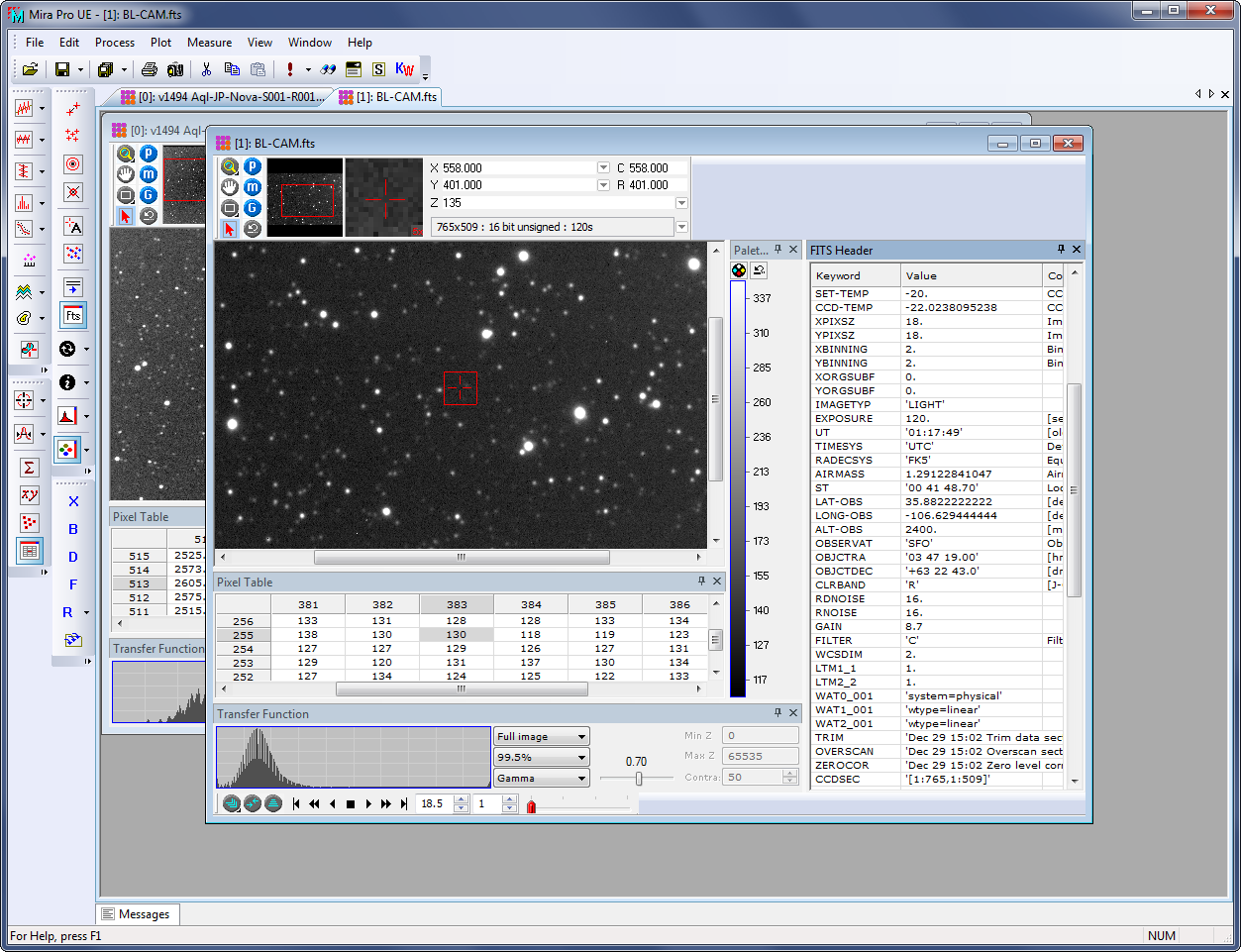1241x952 pixels.
Task: Click the animation rate 18.5 input field
Action: tap(435, 804)
